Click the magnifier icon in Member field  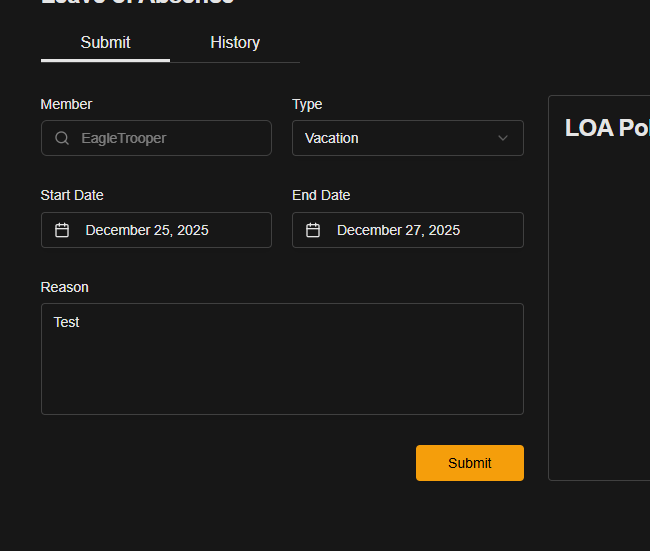(x=62, y=138)
